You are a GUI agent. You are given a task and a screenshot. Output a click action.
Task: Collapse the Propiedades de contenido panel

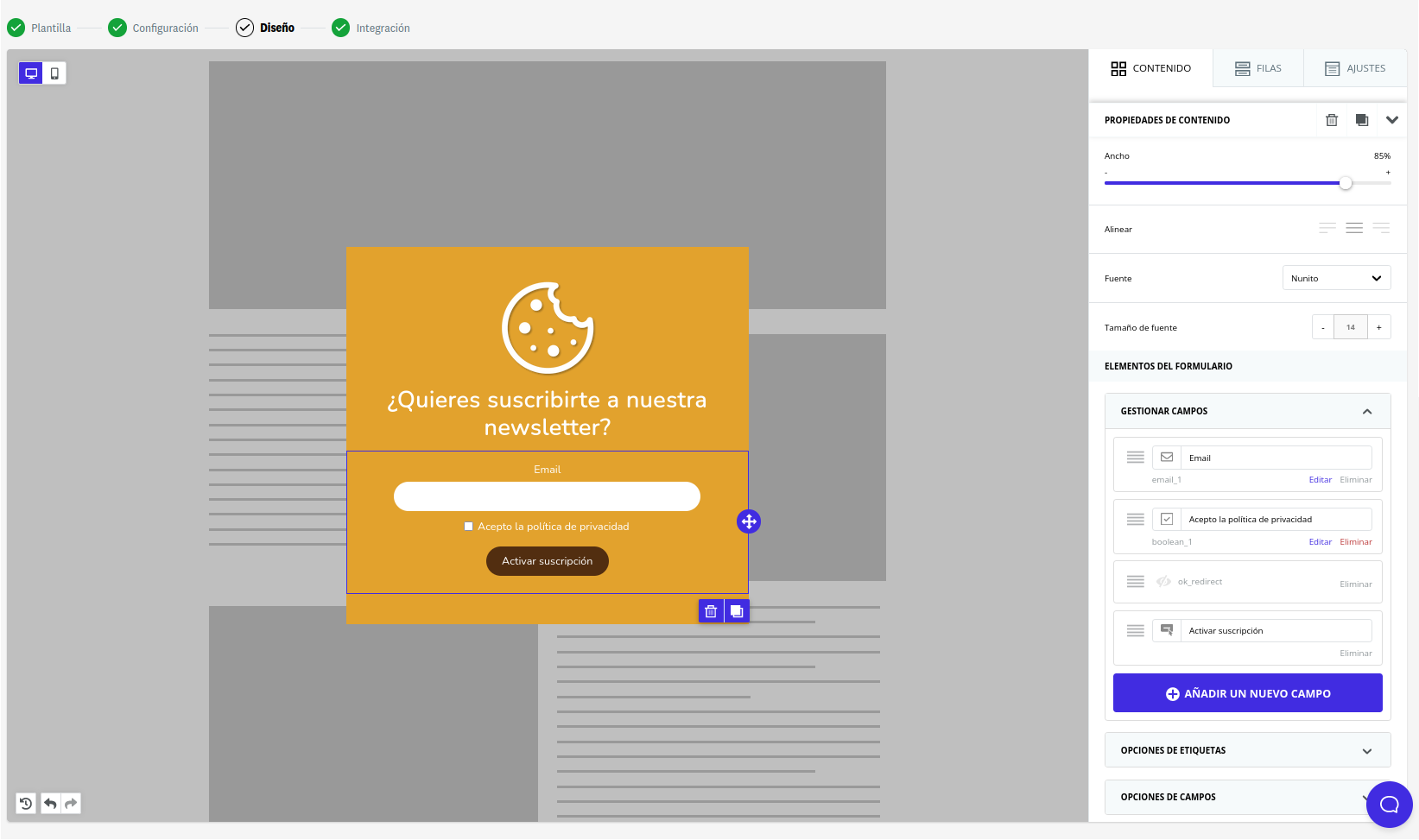click(1392, 120)
